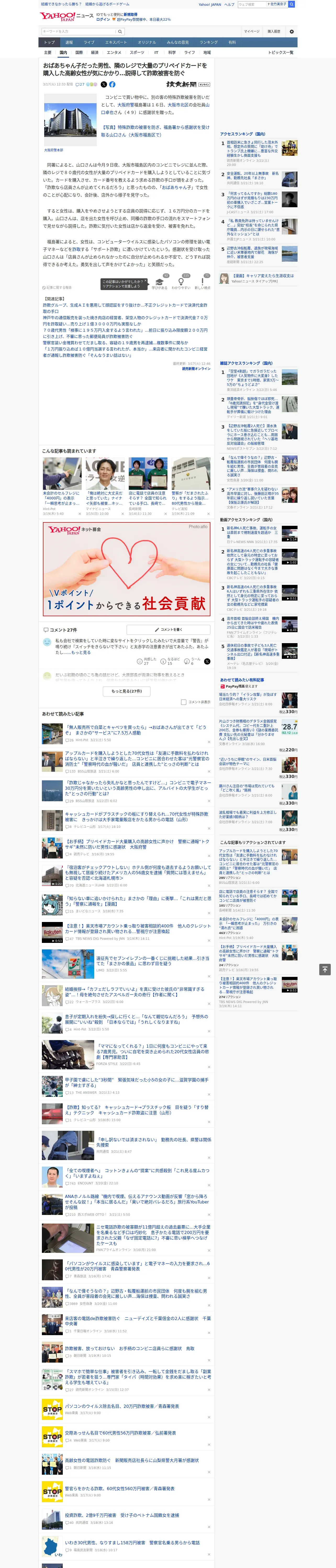Open 新規取得 ID registration link
This screenshot has height=1568, width=336.
[x=131, y=14]
